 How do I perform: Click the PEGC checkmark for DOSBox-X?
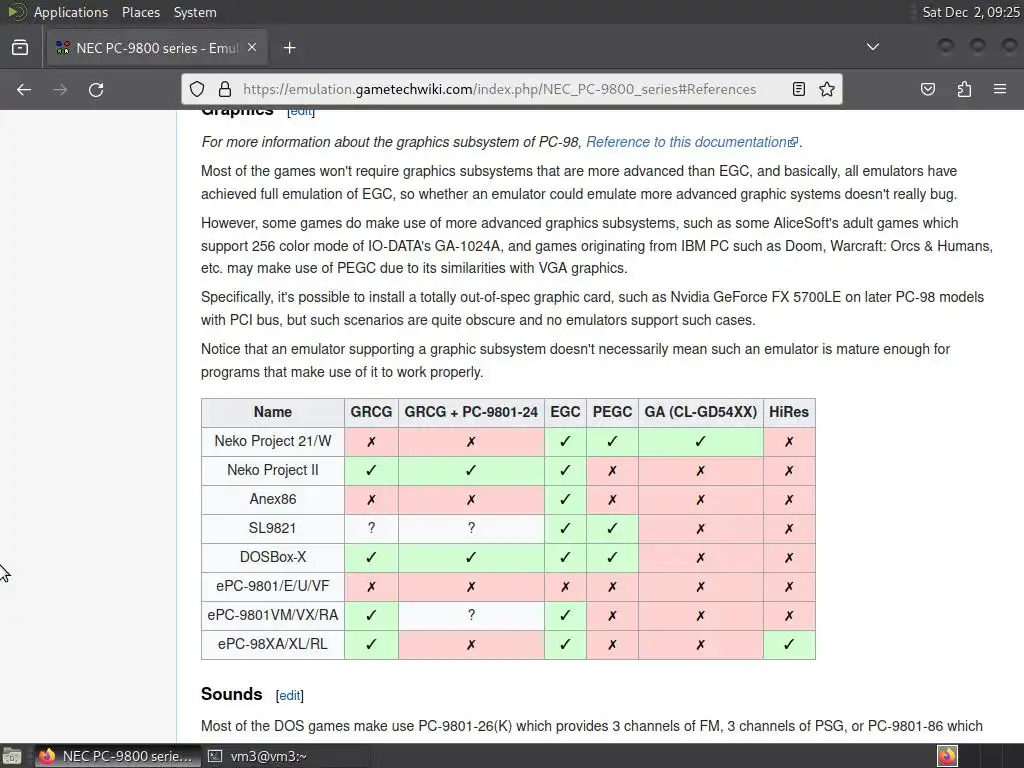coord(612,557)
